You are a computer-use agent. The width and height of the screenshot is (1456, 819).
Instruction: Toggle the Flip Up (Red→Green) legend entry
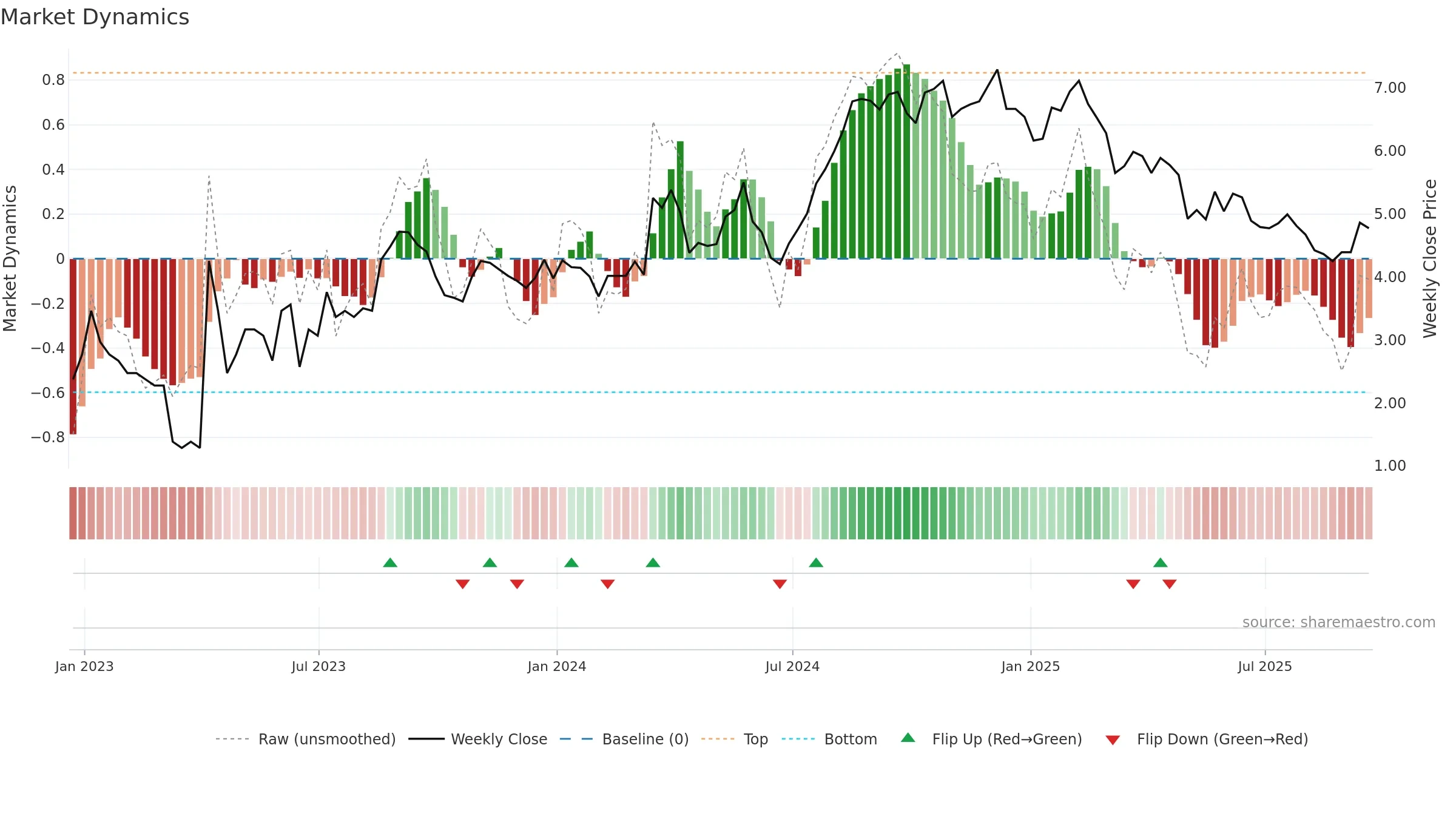[991, 739]
